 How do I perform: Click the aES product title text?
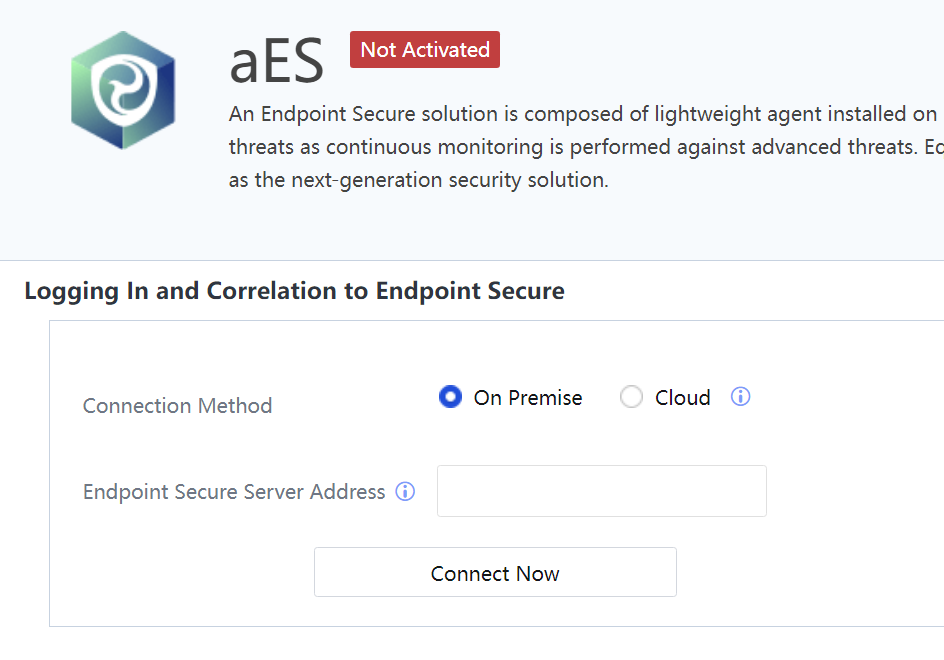[277, 62]
